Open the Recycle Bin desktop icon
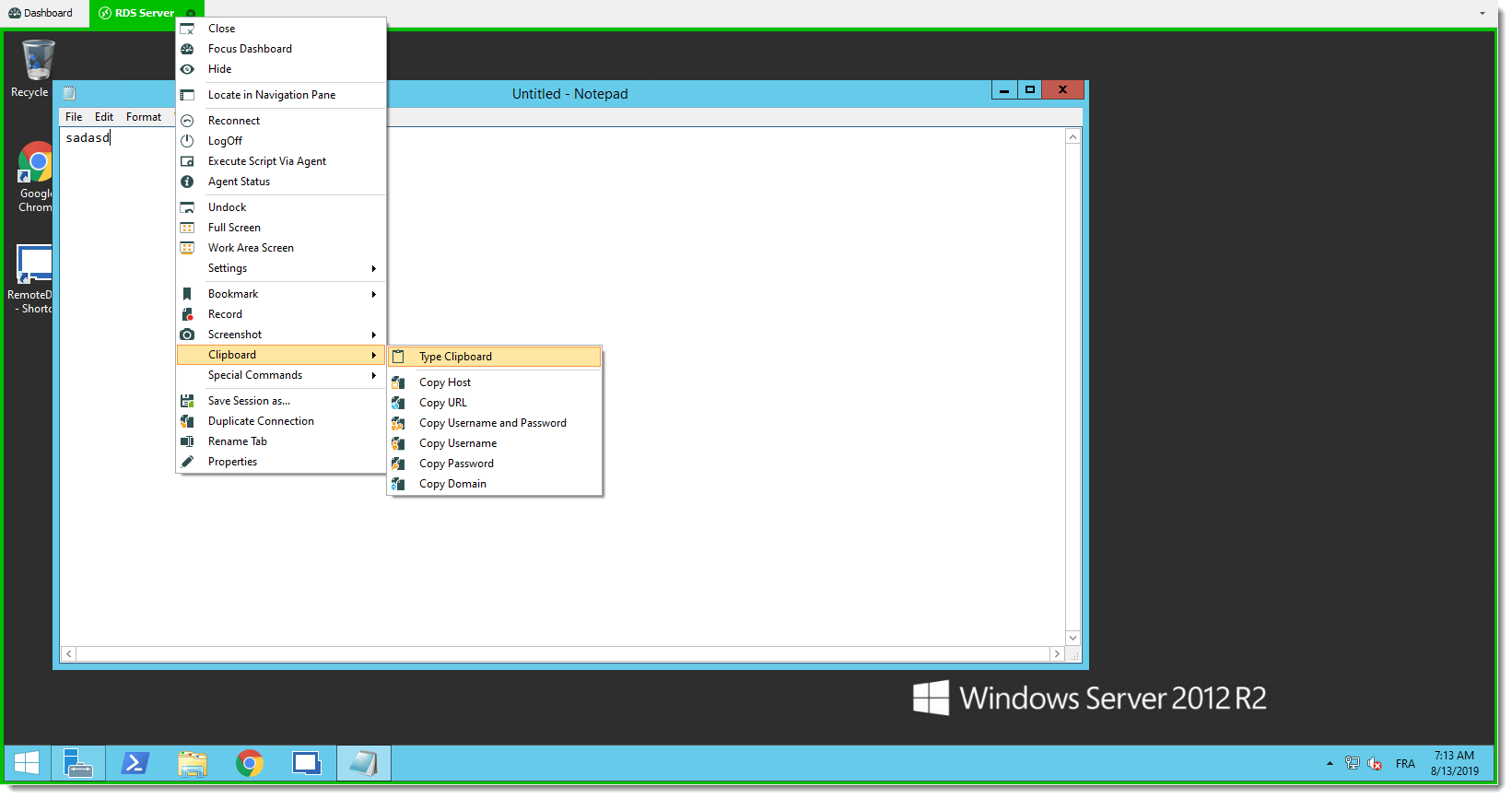The image size is (1512, 799). click(x=37, y=62)
